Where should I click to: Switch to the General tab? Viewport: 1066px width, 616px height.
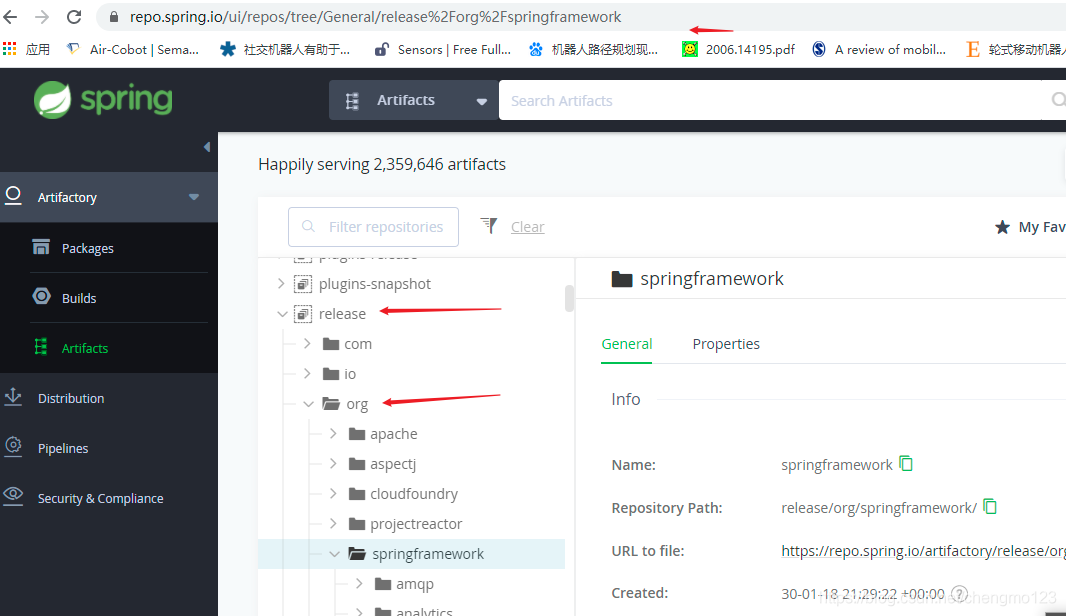pos(627,344)
